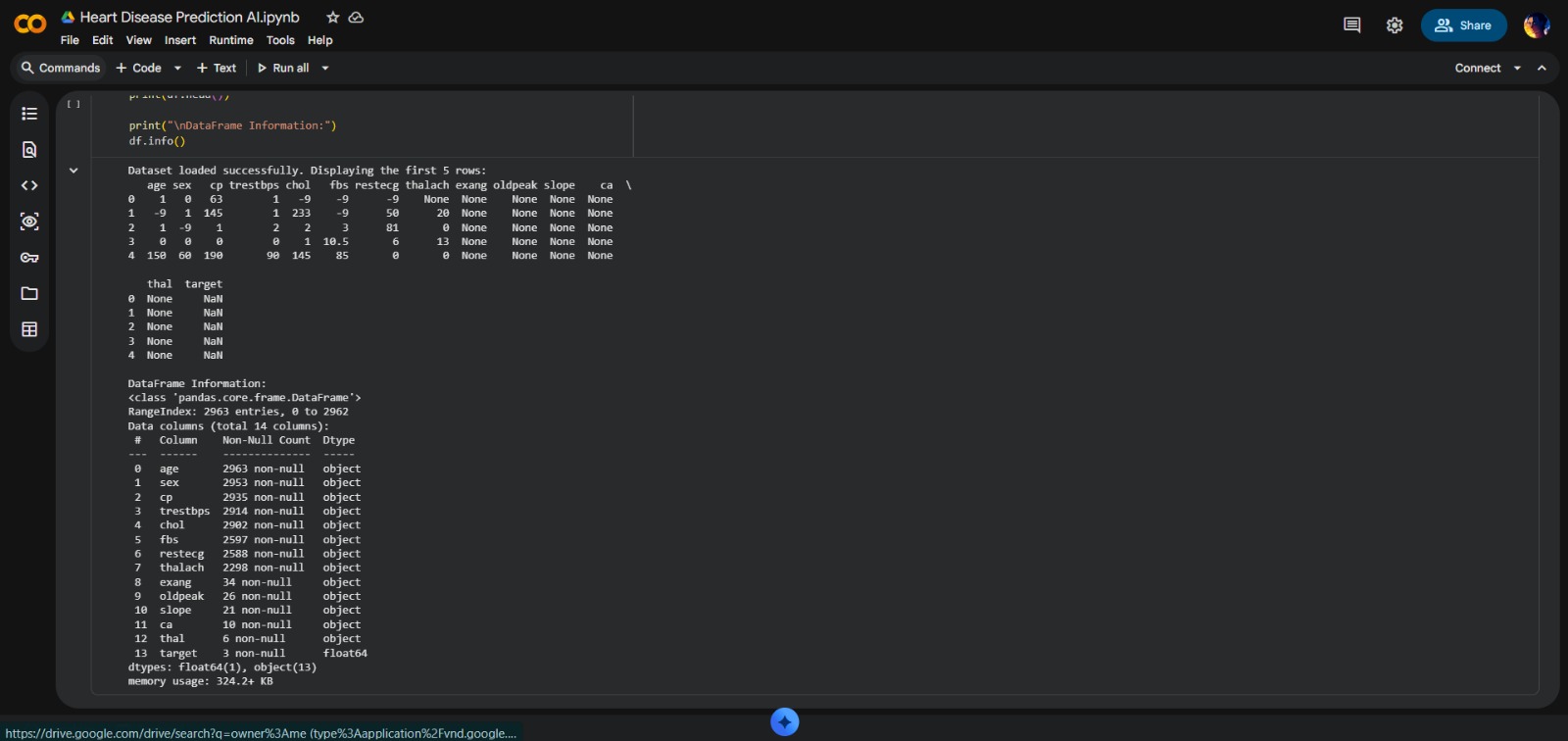Open the Table of contents sidebar icon
Viewport: 1568px width, 741px height.
point(29,114)
